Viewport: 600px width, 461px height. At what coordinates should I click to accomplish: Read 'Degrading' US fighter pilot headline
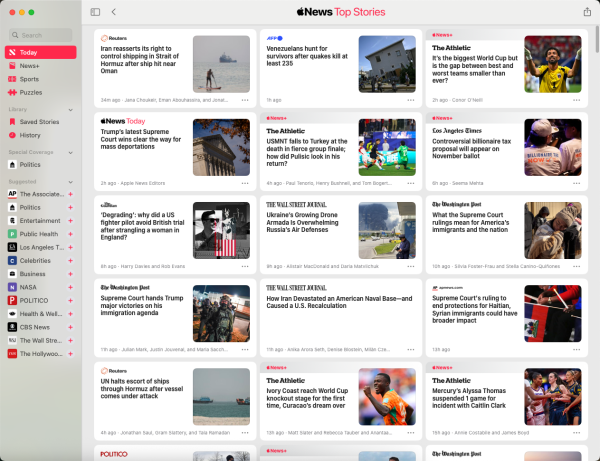(x=142, y=226)
